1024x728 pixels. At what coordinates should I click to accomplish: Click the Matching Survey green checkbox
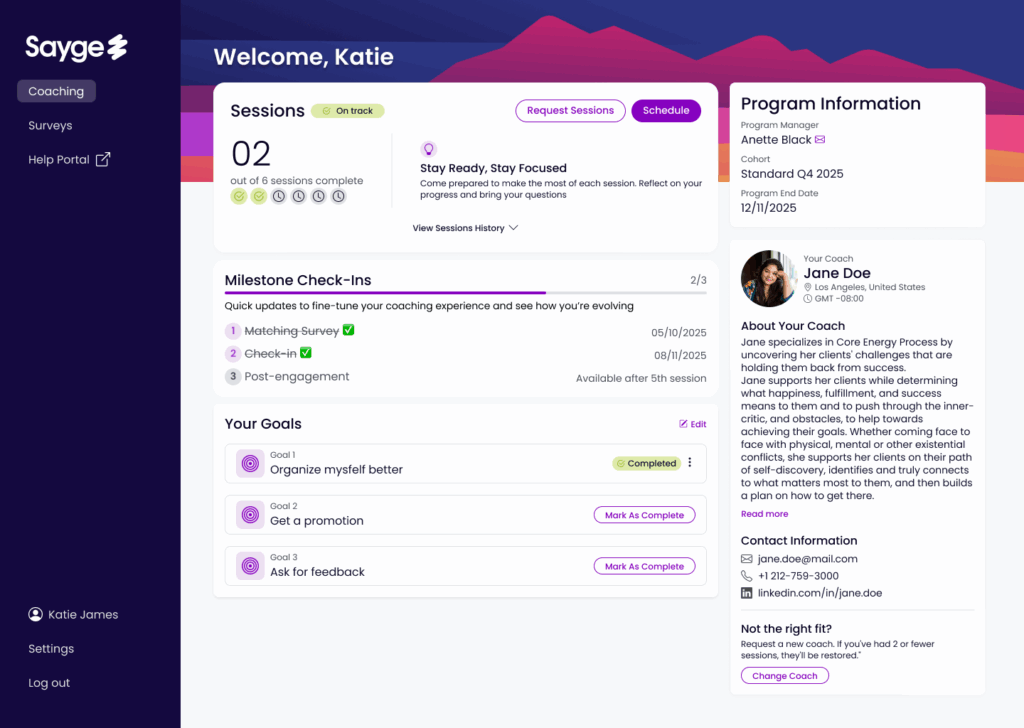pos(348,330)
